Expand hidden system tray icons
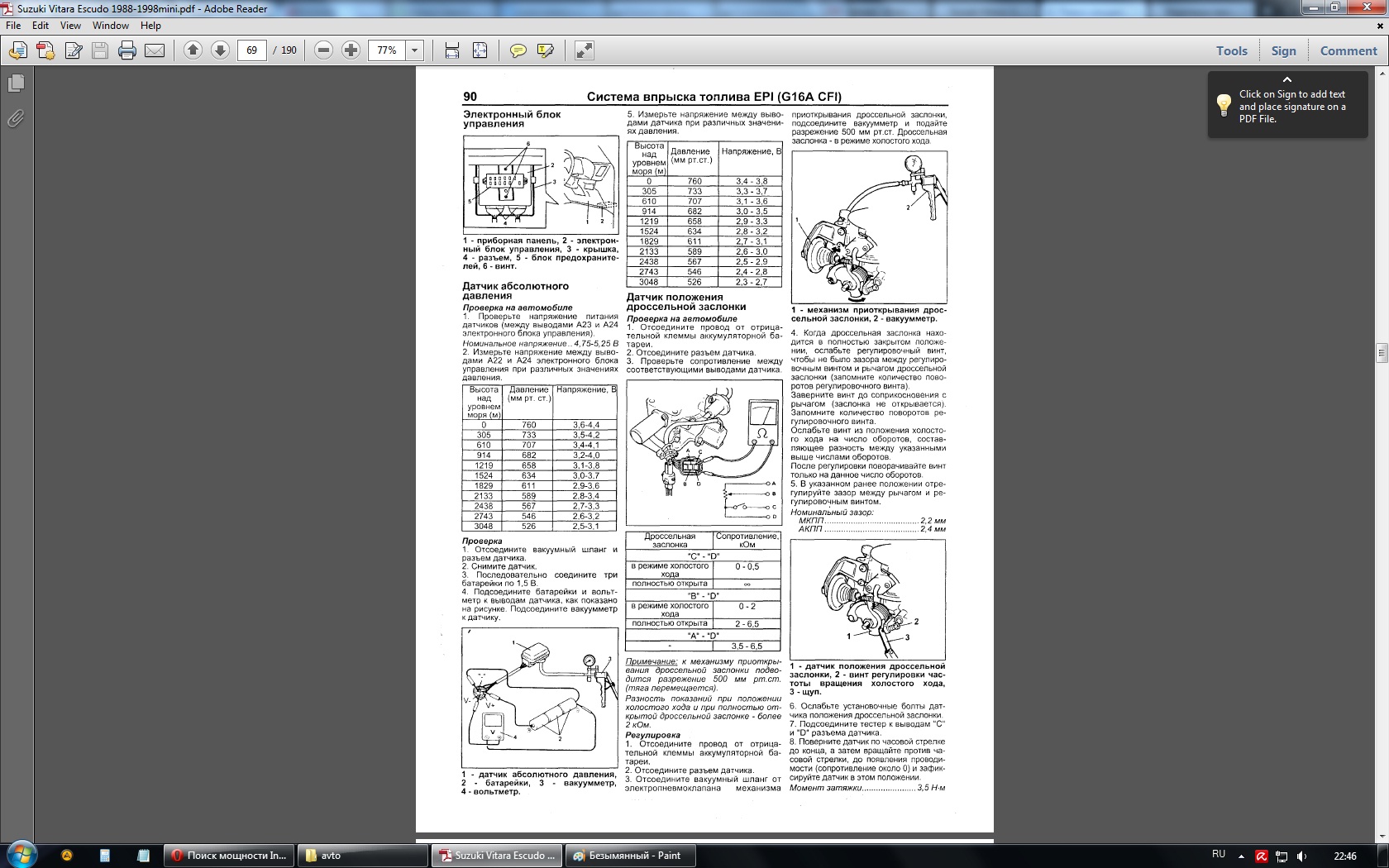The height and width of the screenshot is (868, 1389). [1240, 856]
